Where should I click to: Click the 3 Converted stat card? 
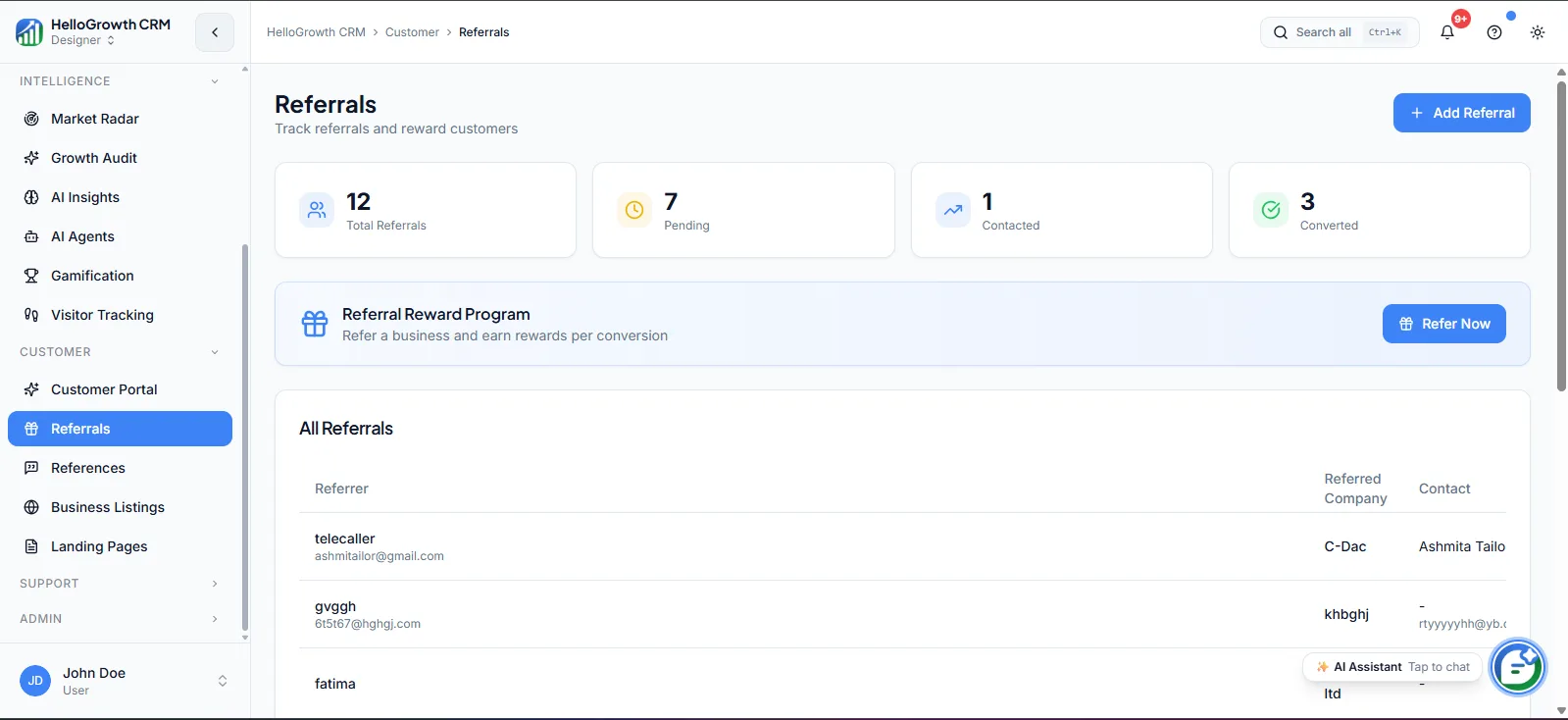(x=1380, y=210)
